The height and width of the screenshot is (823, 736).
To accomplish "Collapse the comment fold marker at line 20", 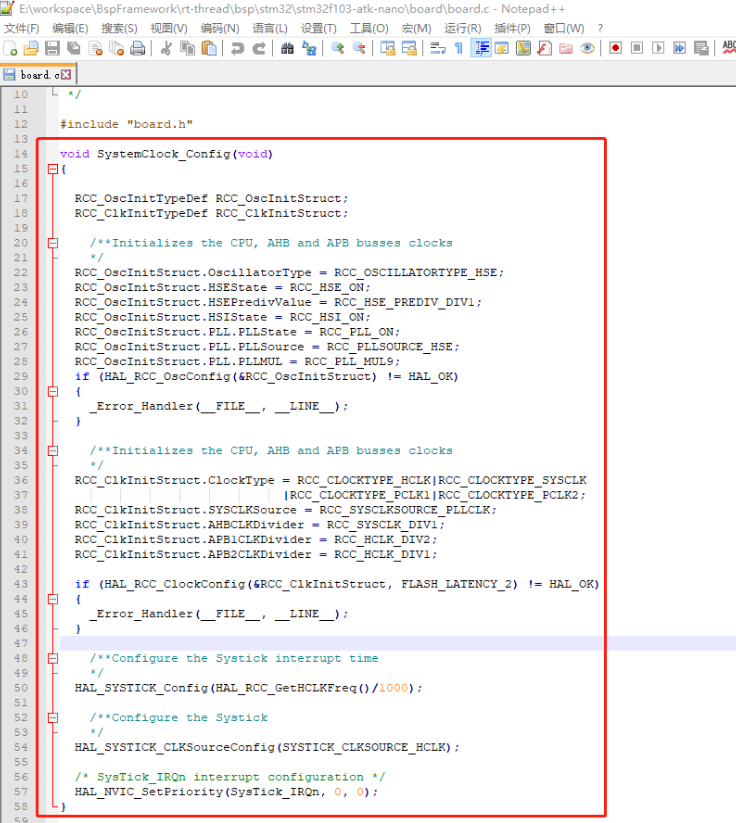I will click(x=53, y=243).
